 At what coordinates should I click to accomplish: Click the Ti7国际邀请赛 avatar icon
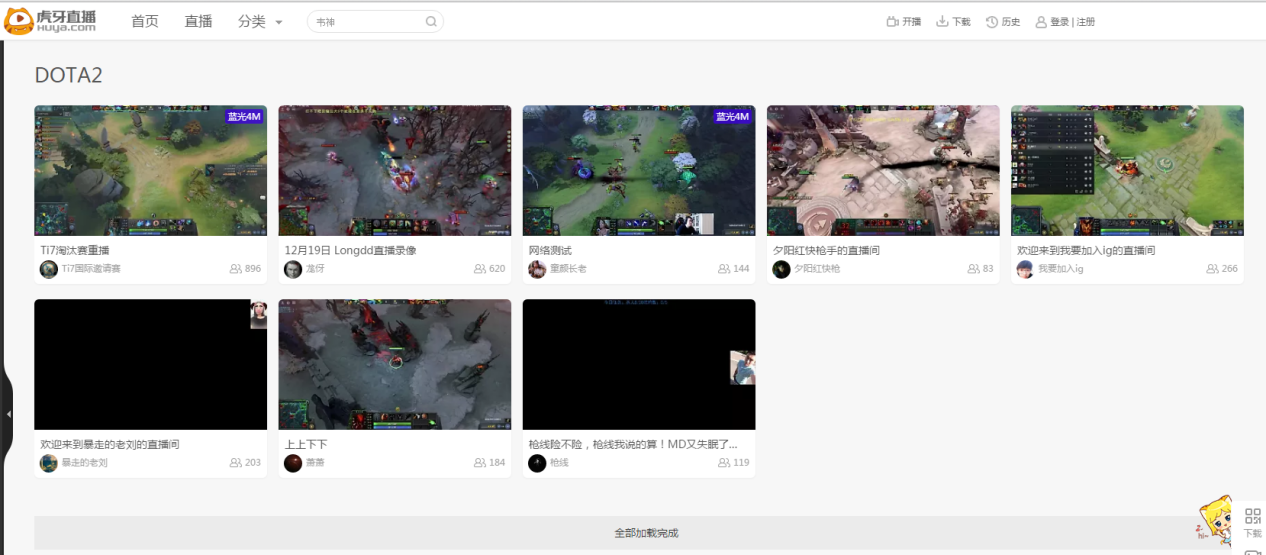pyautogui.click(x=49, y=269)
